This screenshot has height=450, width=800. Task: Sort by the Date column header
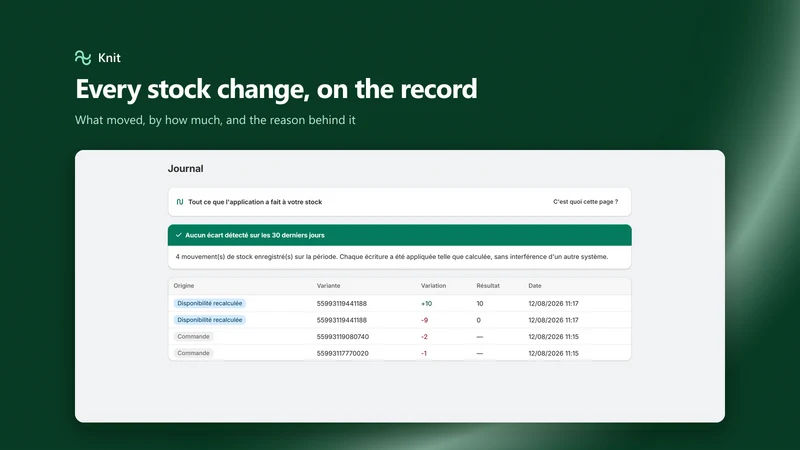(535, 286)
